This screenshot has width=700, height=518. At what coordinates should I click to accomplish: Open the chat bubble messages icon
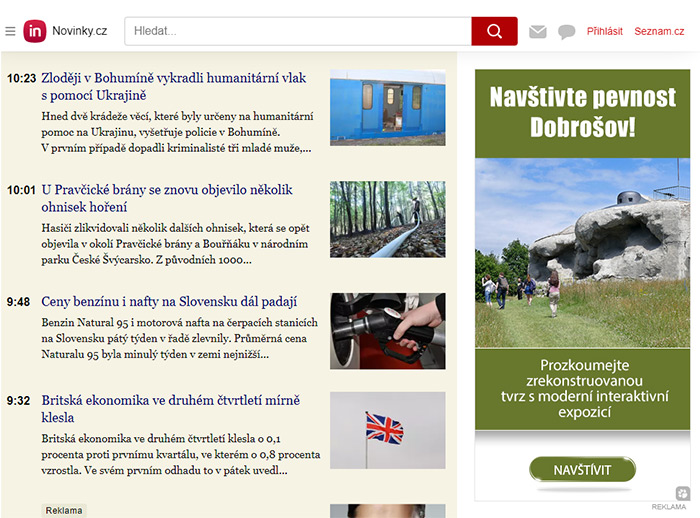567,32
